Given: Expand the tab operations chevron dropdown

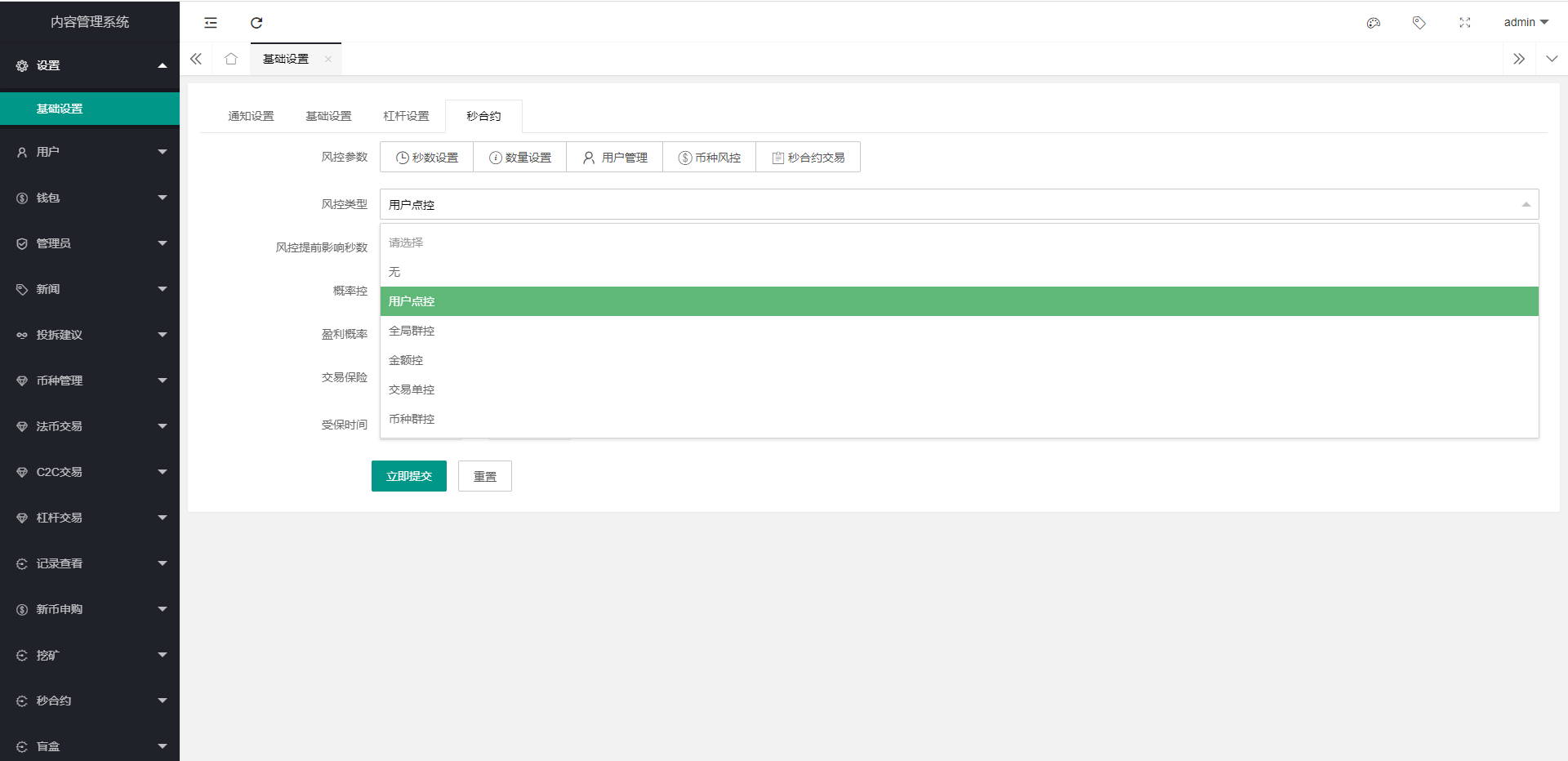Looking at the screenshot, I should [1552, 59].
